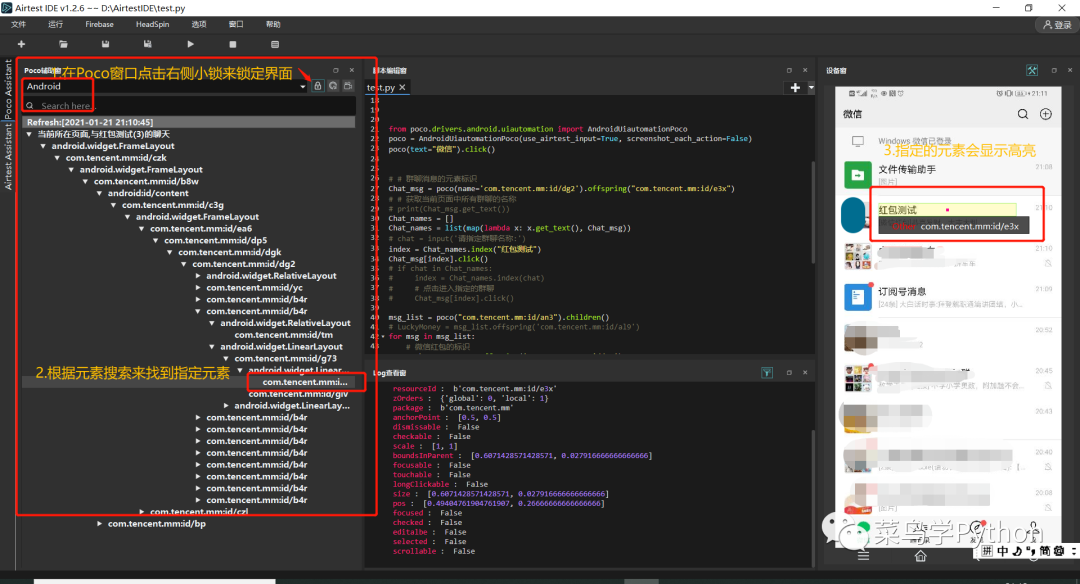Open the 窗口 menu
The height and width of the screenshot is (584, 1080).
tap(236, 24)
